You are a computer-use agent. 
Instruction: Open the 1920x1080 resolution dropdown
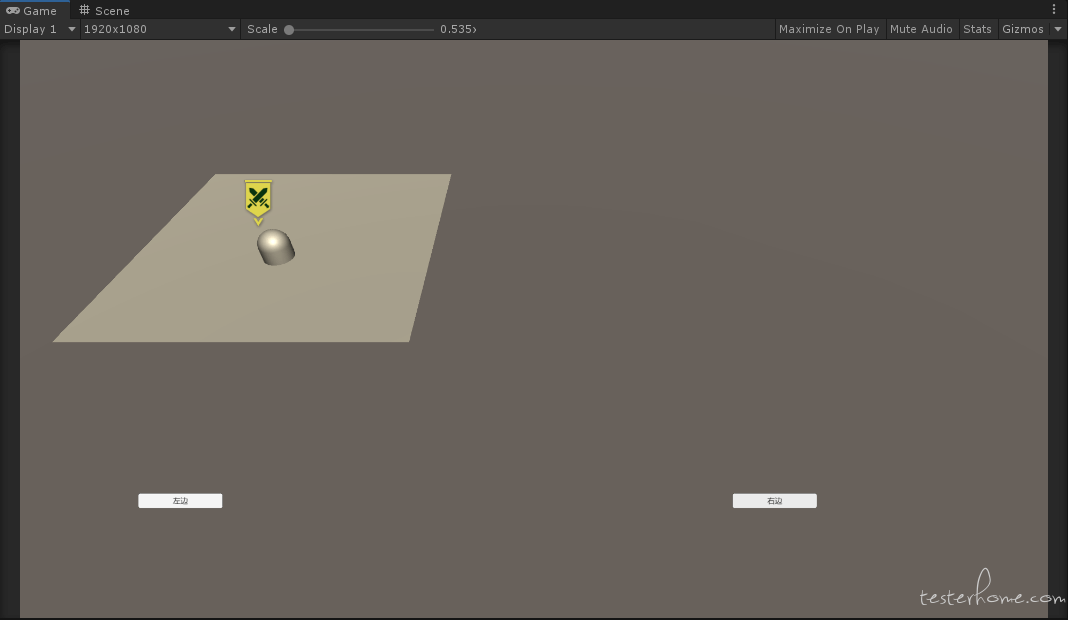point(159,29)
